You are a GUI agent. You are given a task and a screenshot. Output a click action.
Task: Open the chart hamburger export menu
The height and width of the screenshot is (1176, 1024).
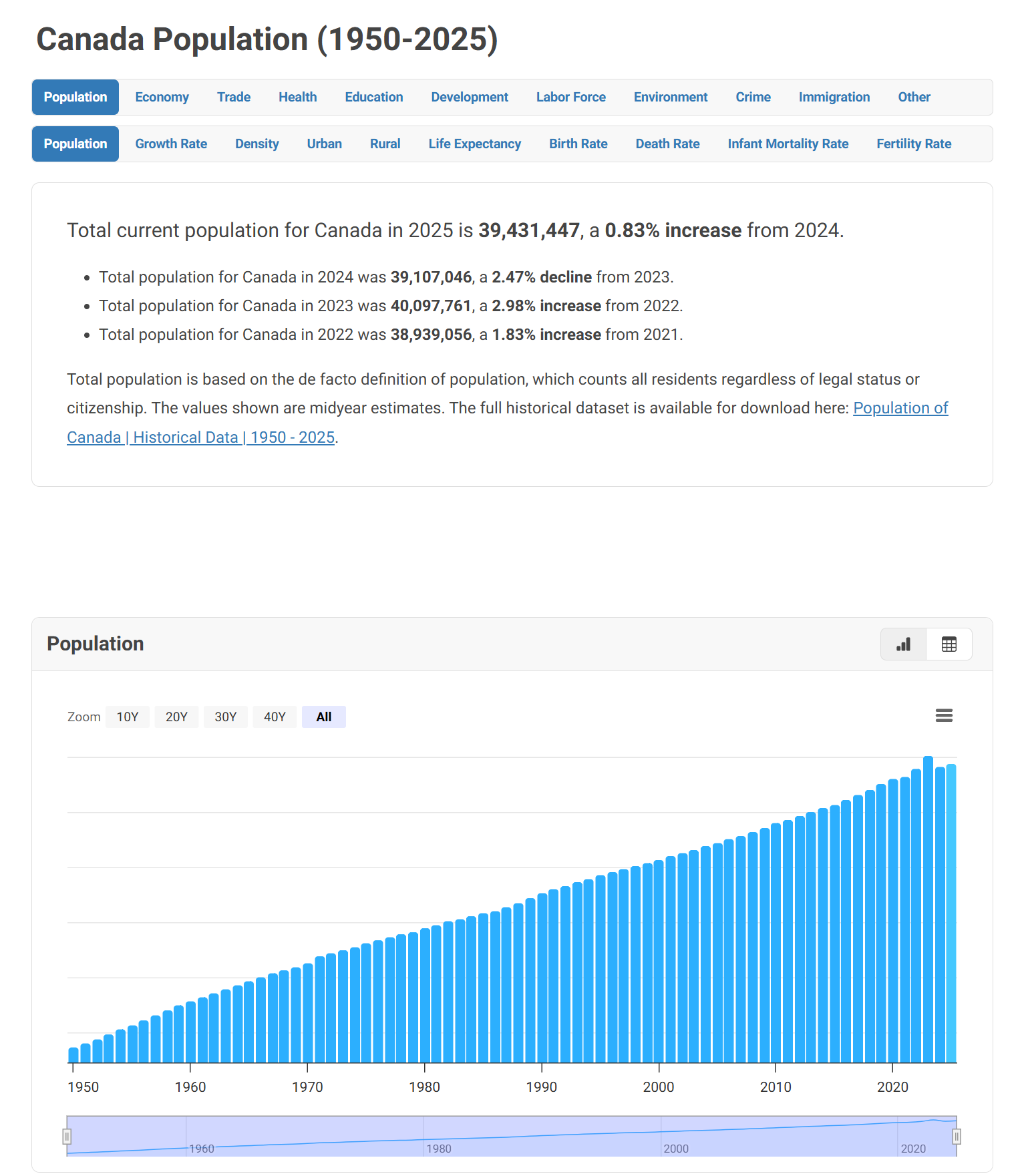(944, 716)
